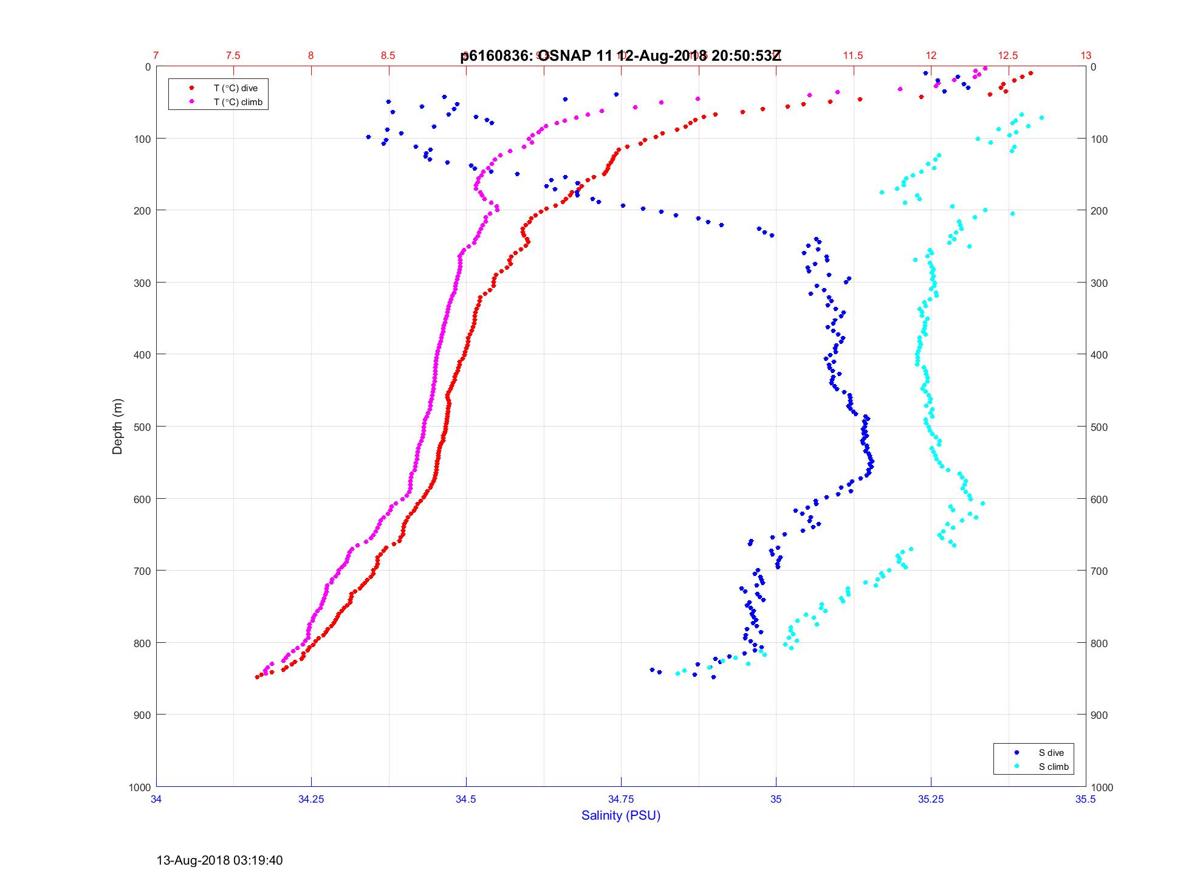Click the magenta marker of T climb legend

(191, 102)
